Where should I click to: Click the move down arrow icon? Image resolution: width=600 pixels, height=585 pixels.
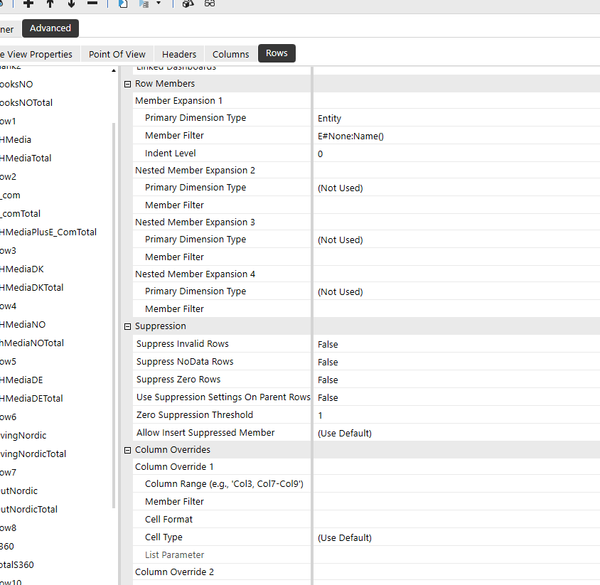coord(71,5)
